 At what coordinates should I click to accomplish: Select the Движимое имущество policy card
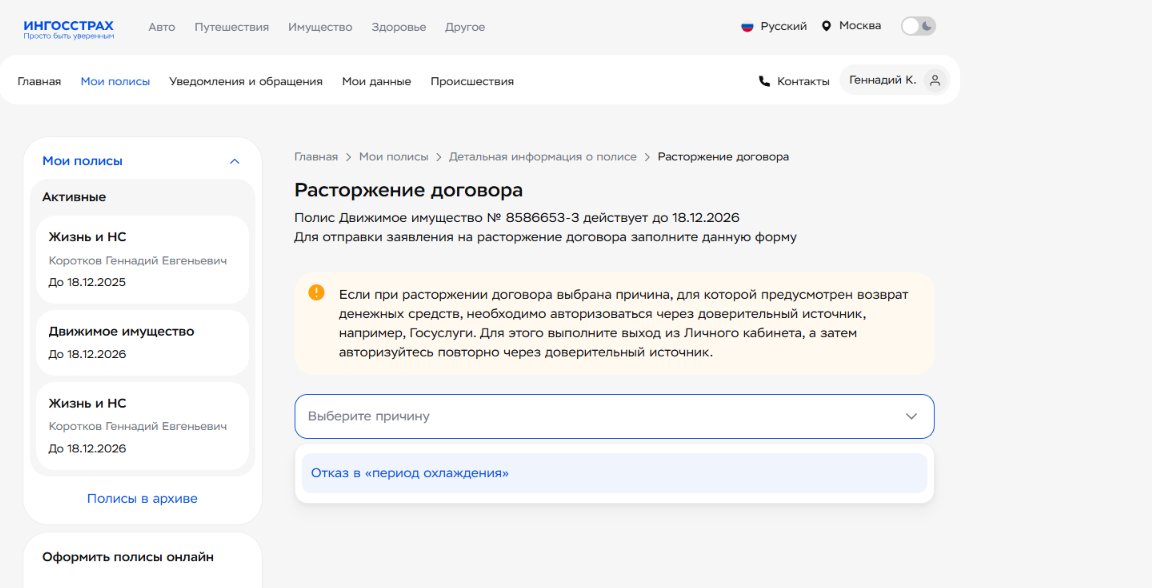142,342
